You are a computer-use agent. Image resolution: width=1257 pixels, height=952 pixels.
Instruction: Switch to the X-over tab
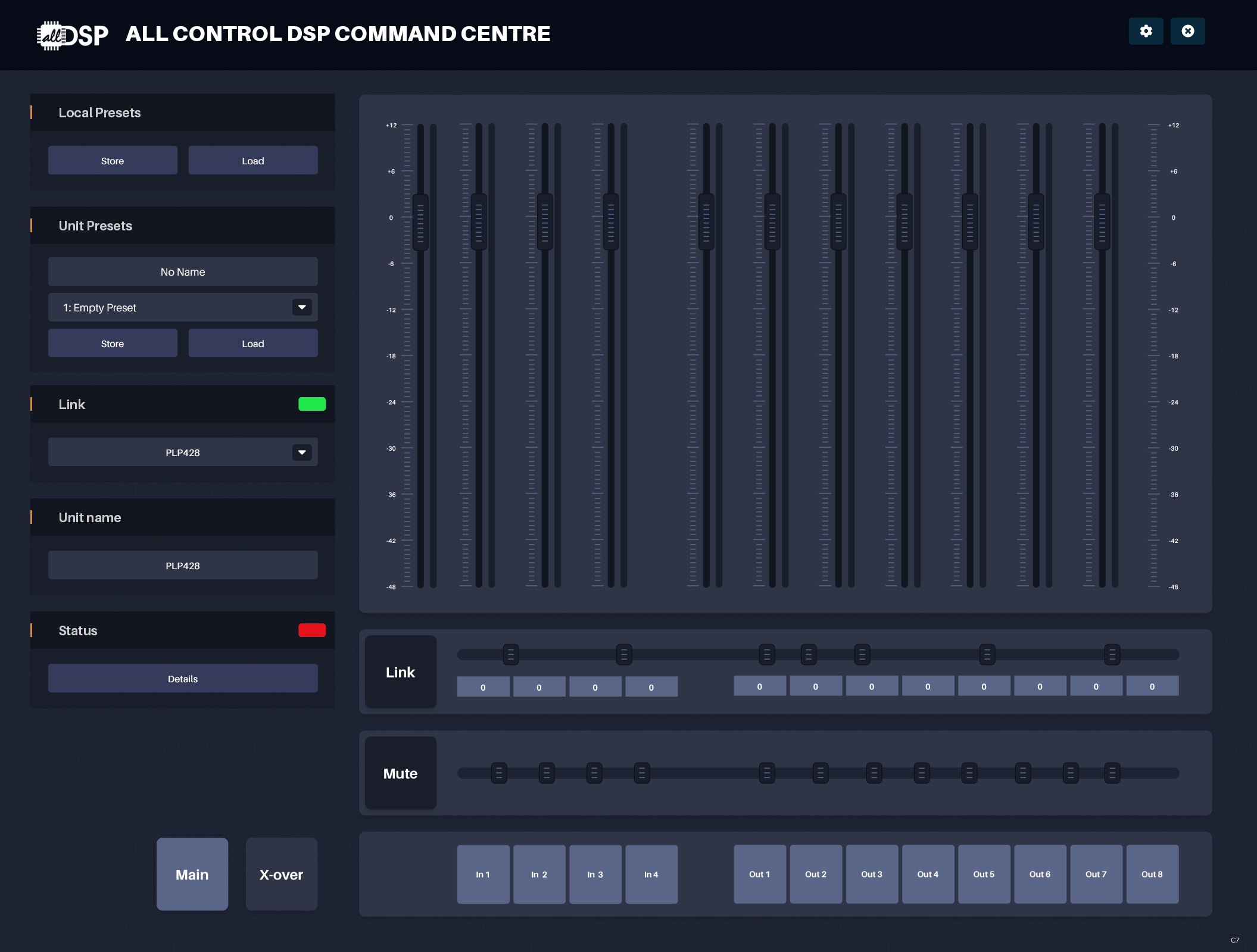pyautogui.click(x=281, y=874)
